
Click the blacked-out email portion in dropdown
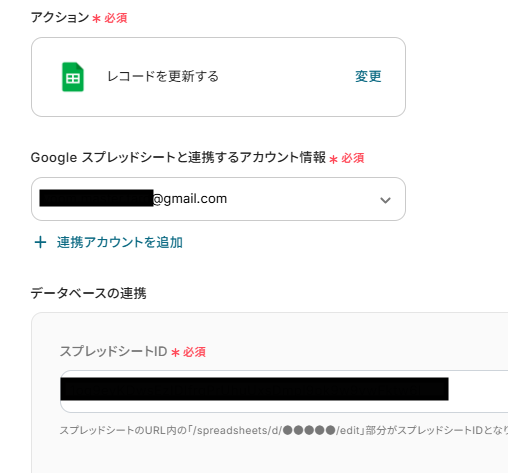click(96, 198)
